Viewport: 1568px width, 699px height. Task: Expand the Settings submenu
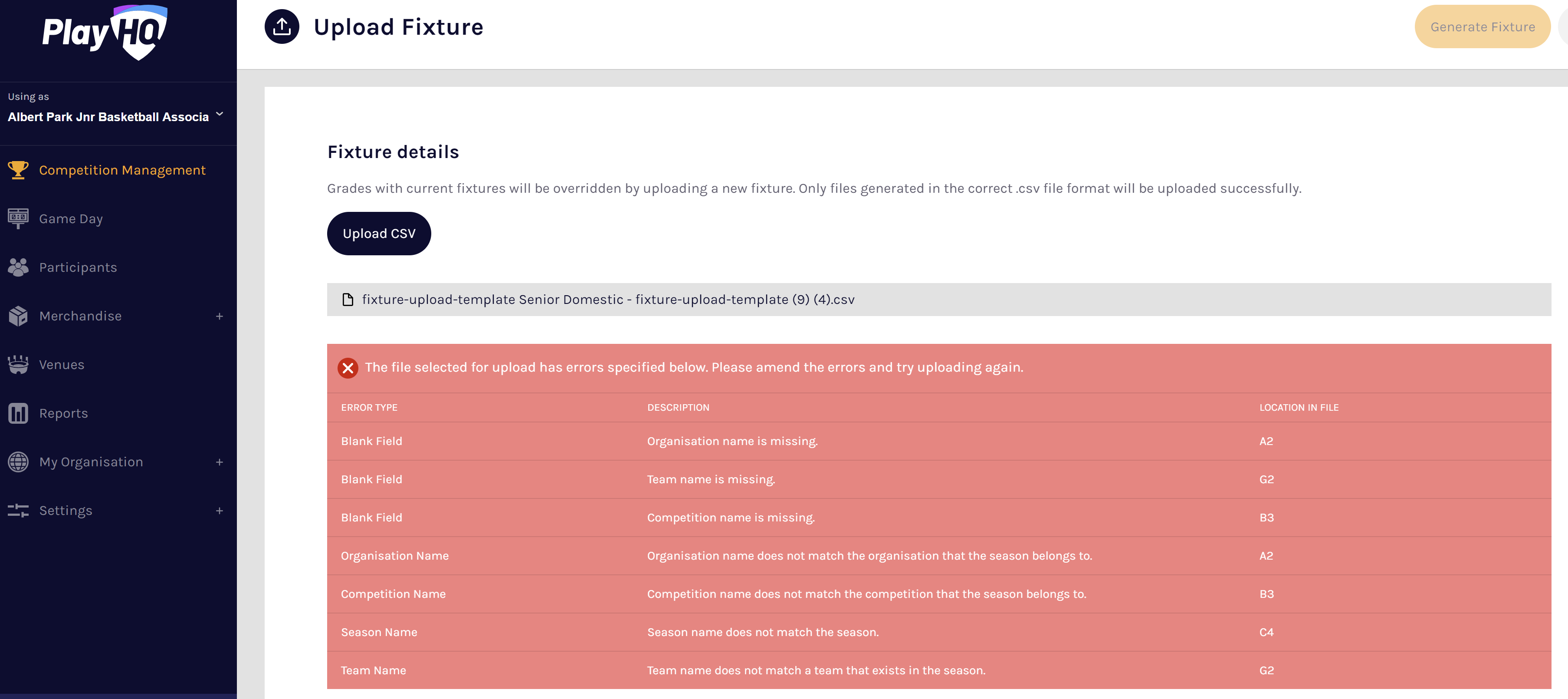point(219,511)
